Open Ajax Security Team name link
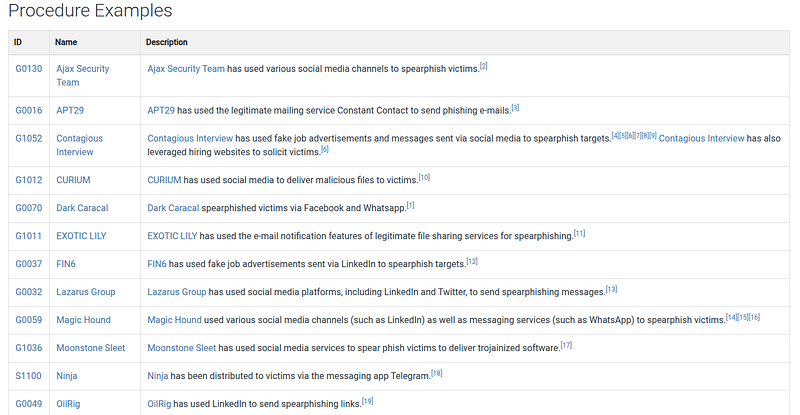Screen dimensions: 800x415 83,76
